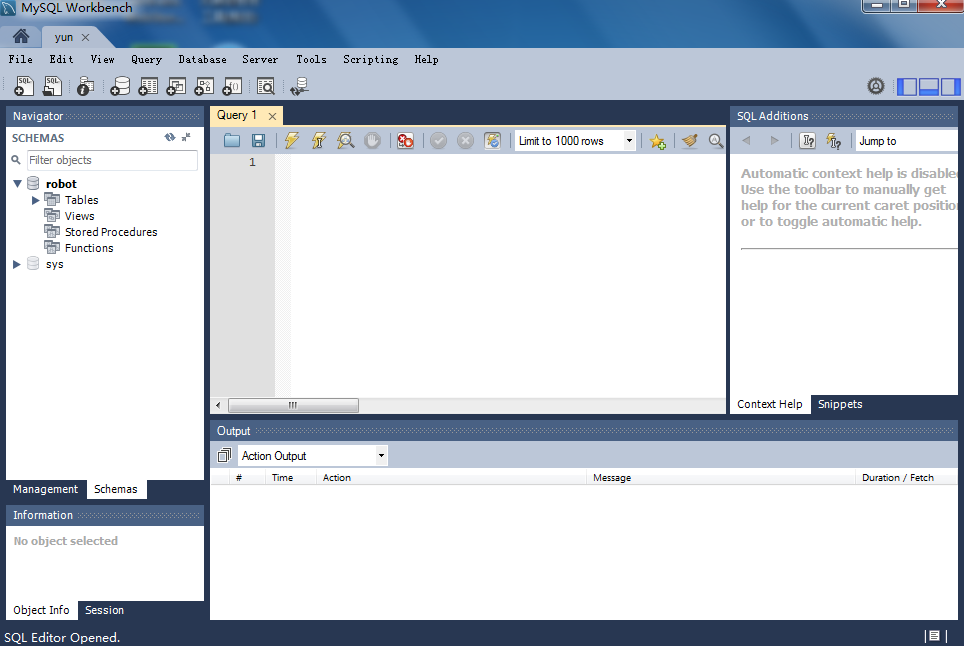Refresh schemas list in Navigator
Viewport: 964px width, 646px height.
tap(170, 138)
